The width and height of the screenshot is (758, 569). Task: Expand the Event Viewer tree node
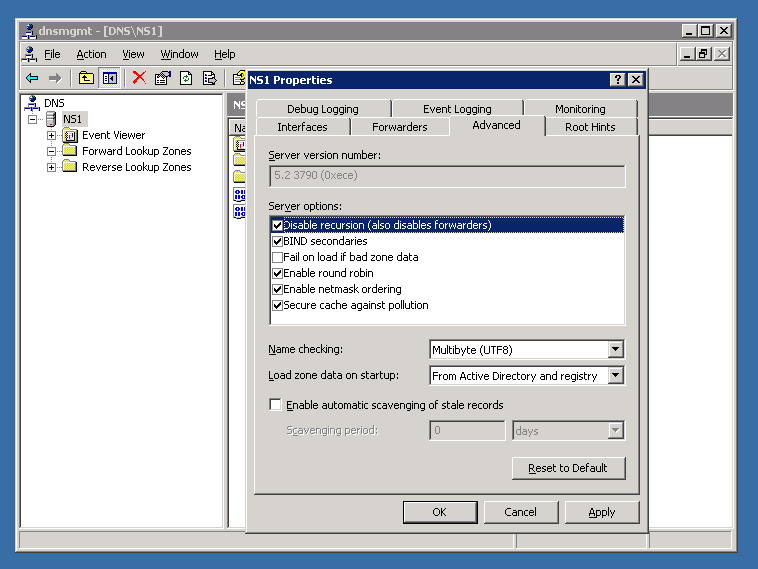[x=51, y=135]
